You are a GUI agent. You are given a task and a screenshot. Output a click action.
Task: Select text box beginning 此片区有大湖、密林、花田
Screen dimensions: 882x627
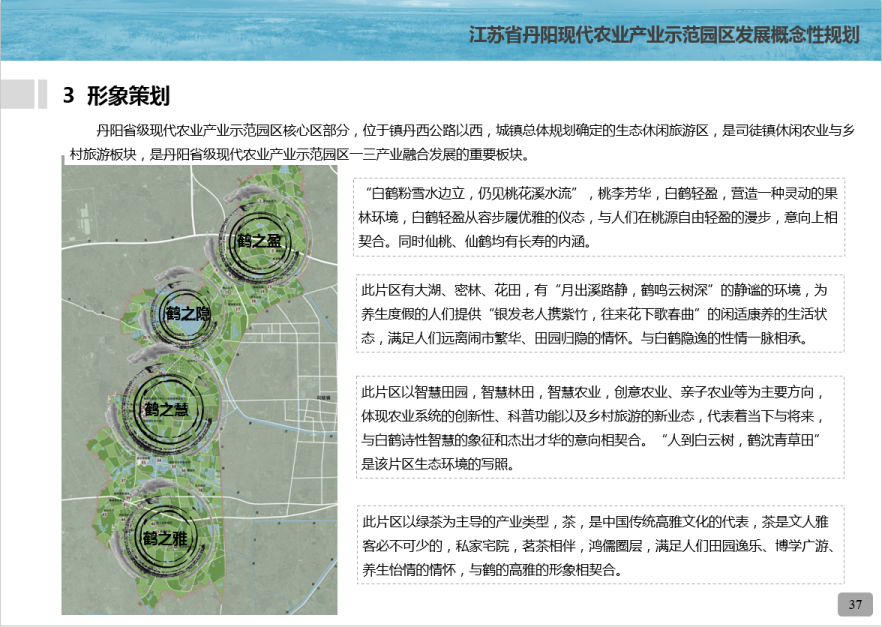pyautogui.click(x=600, y=314)
